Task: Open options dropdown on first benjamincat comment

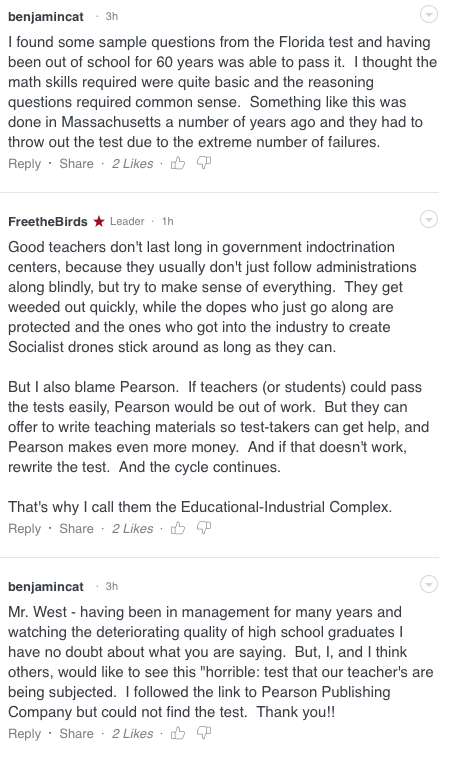Action: coord(429,15)
